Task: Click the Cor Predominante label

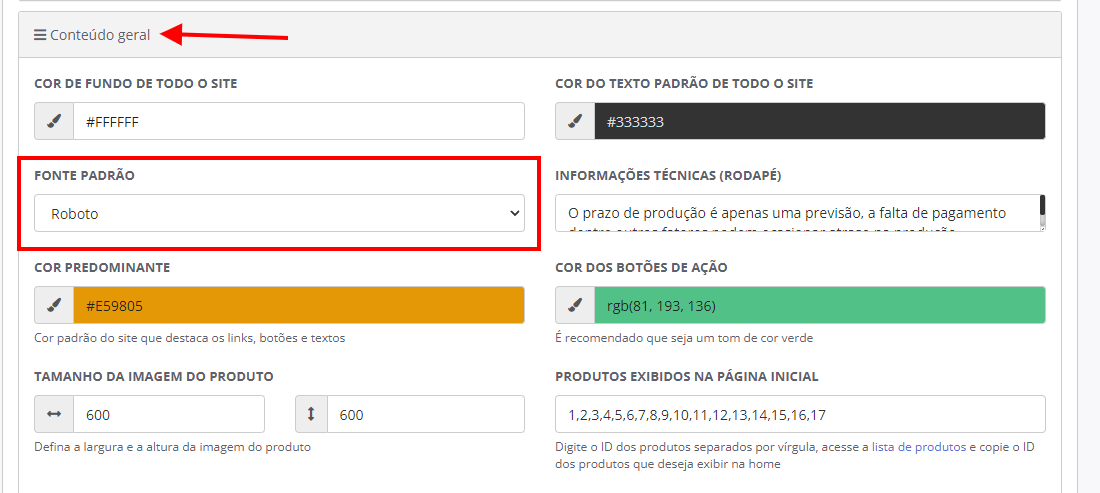Action: point(102,267)
